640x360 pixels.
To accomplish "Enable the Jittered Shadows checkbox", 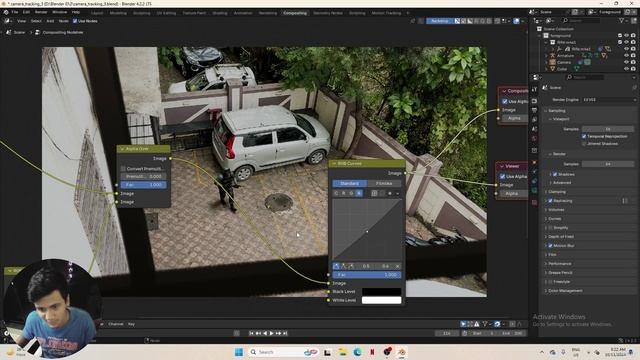I will (x=584, y=144).
